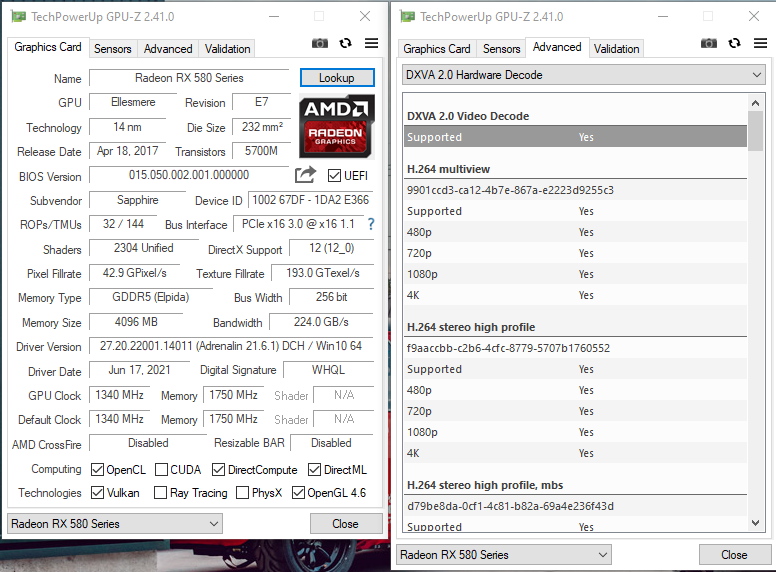
Task: Click GPU-Z app icon in right title bar
Action: click(x=407, y=16)
